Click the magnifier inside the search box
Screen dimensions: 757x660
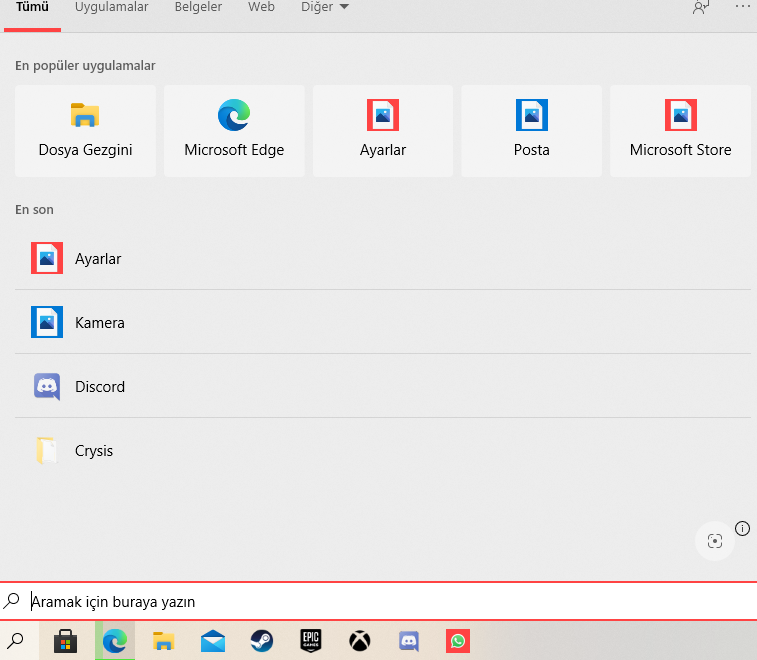11,601
